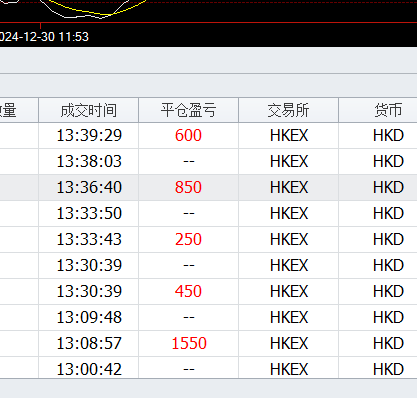Click HKD in the 13:00:42 row
This screenshot has height=398, width=417.
point(388,369)
